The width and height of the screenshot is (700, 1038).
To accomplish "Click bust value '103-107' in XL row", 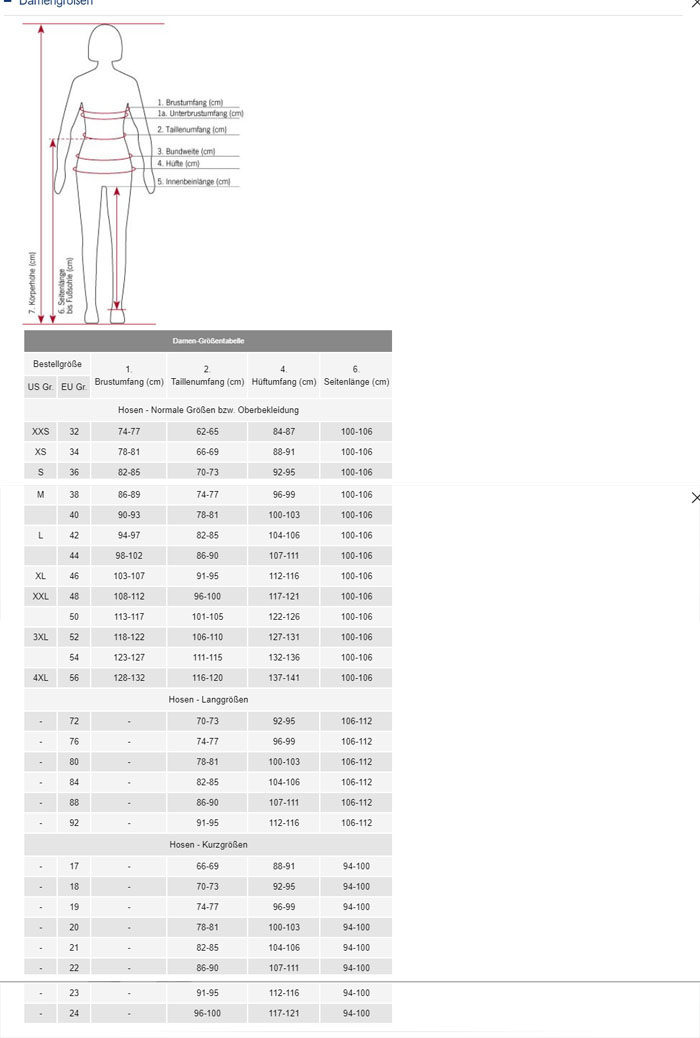I will (129, 576).
